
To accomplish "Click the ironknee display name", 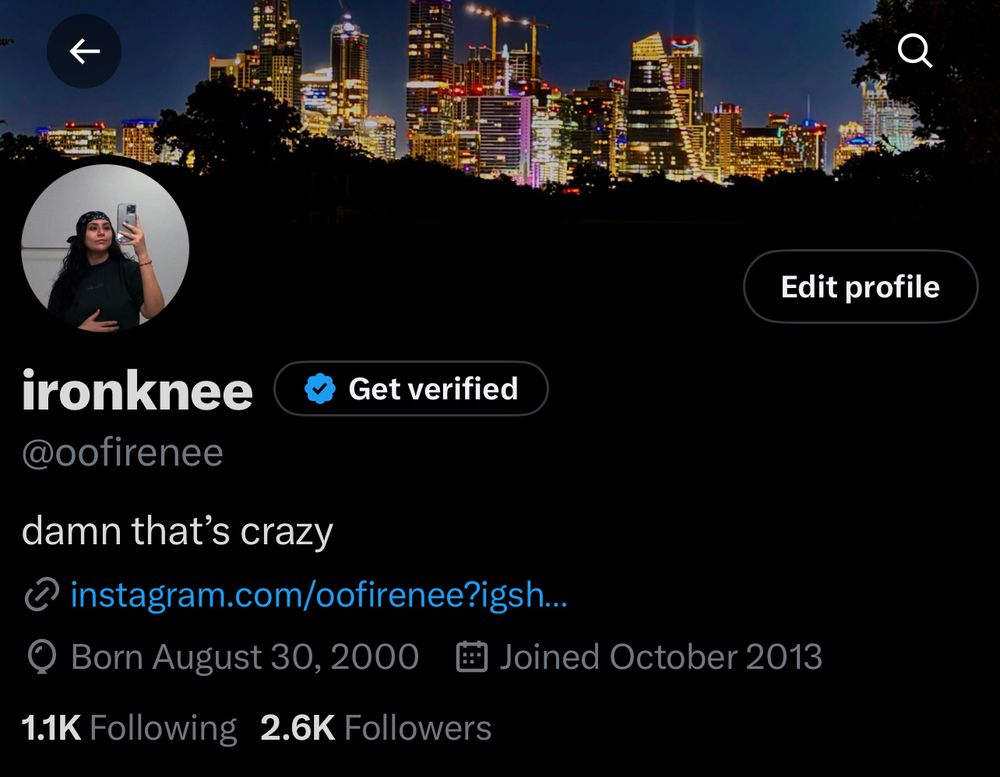I will 137,390.
